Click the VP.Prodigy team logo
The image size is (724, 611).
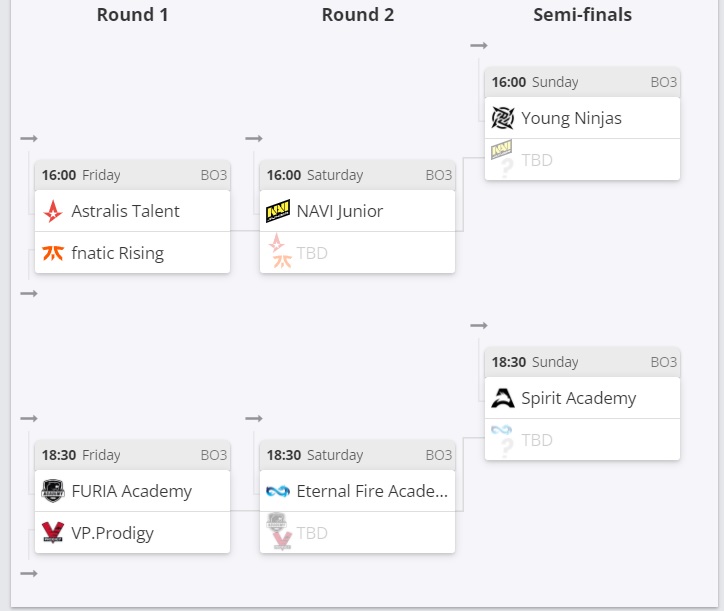[53, 533]
